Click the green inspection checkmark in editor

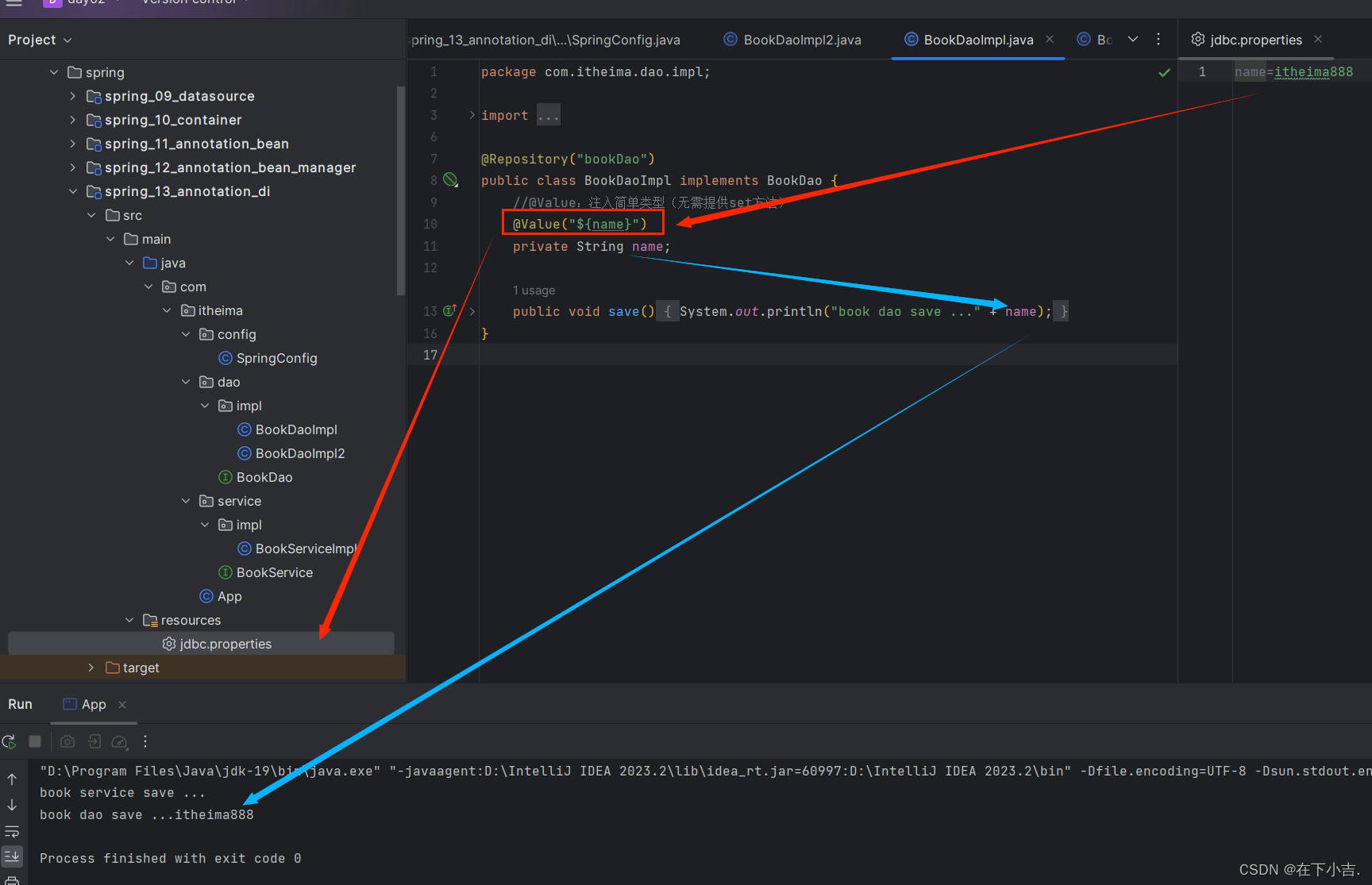1164,72
